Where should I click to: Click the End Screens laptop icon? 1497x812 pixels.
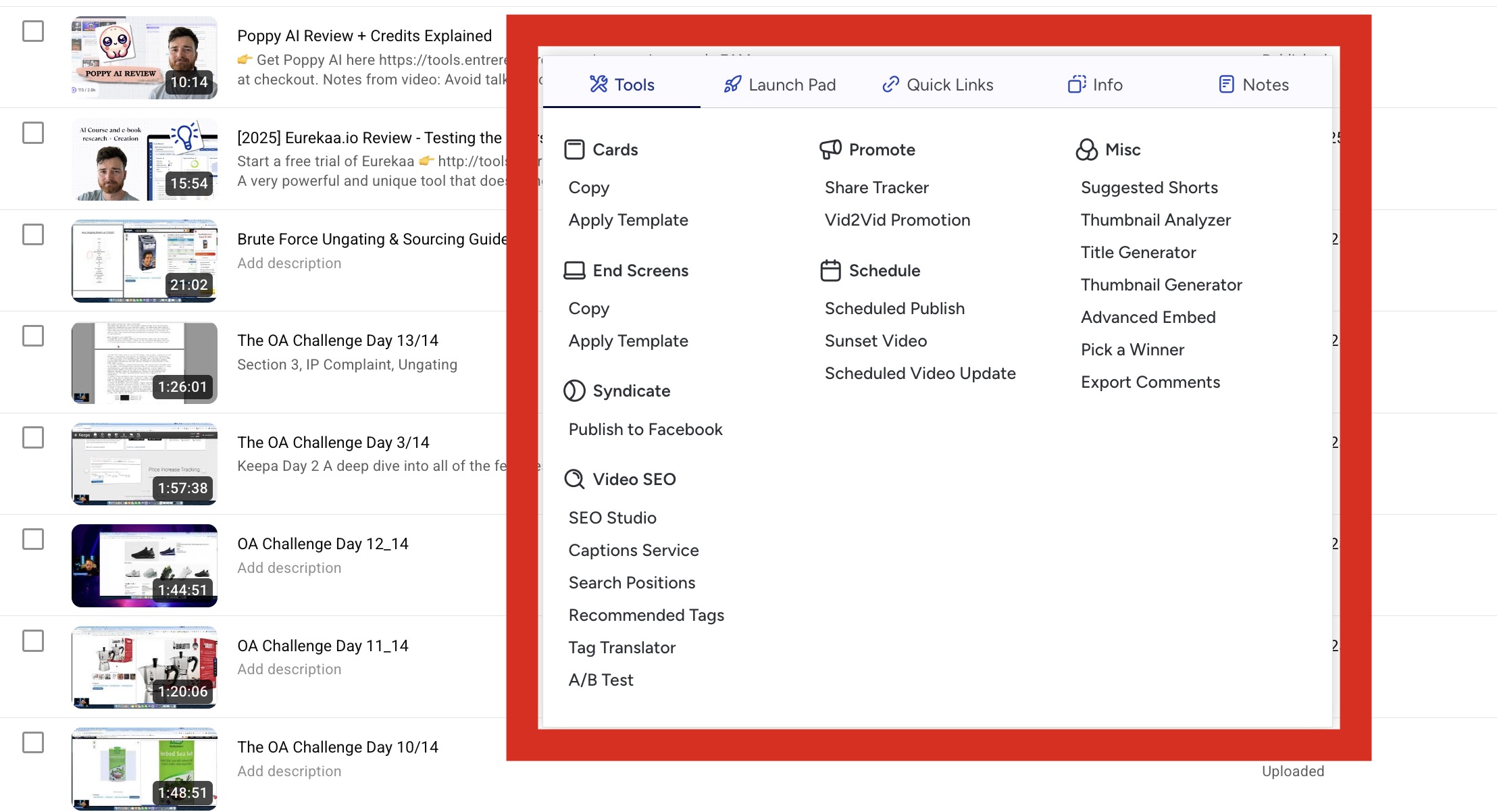coord(574,270)
